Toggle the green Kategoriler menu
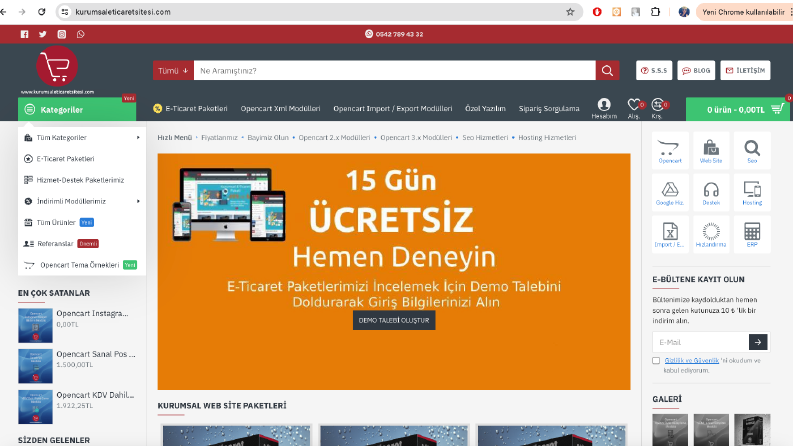The width and height of the screenshot is (793, 446). tap(77, 109)
